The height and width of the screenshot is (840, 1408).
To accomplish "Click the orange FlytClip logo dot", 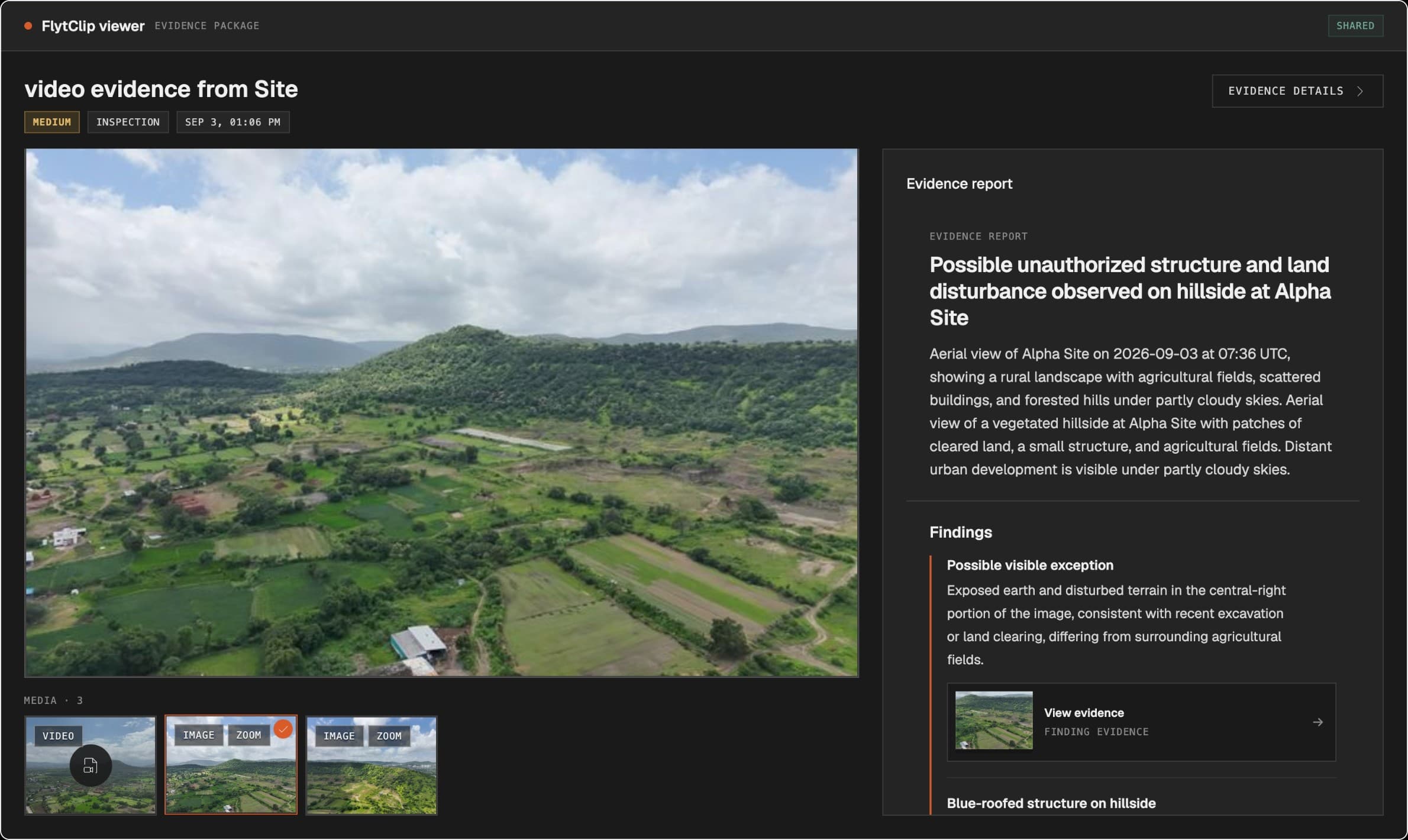I will coord(28,25).
